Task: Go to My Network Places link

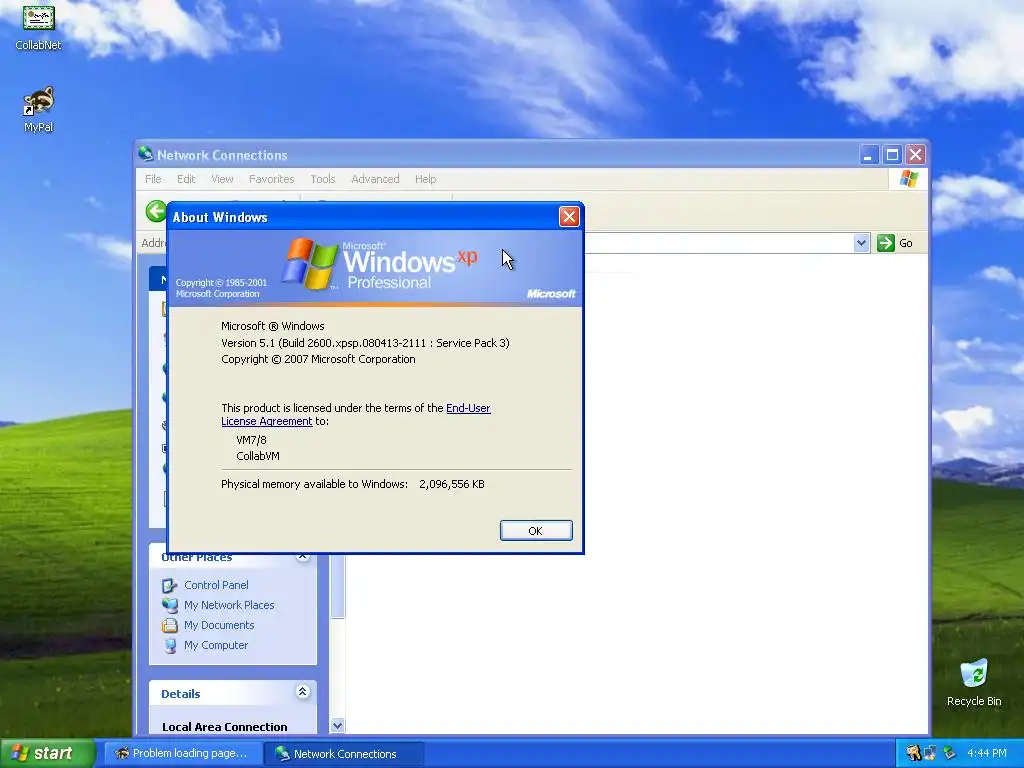Action: pyautogui.click(x=229, y=605)
